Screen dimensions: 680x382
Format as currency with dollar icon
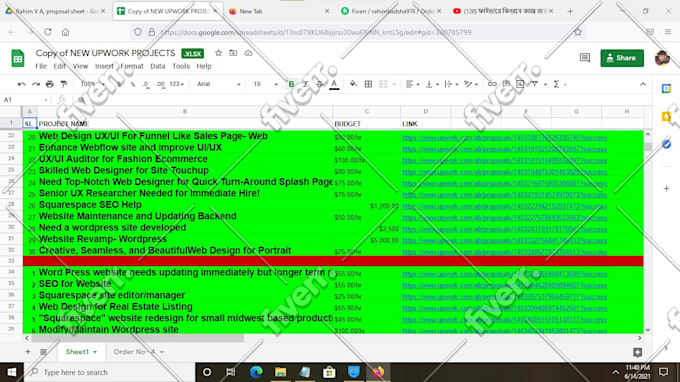click(120, 84)
